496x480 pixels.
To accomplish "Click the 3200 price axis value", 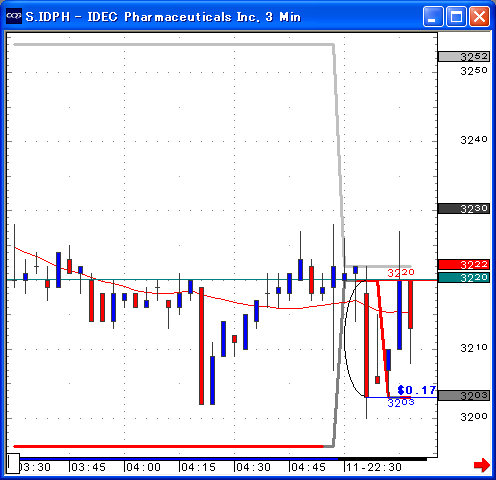I will coord(474,417).
